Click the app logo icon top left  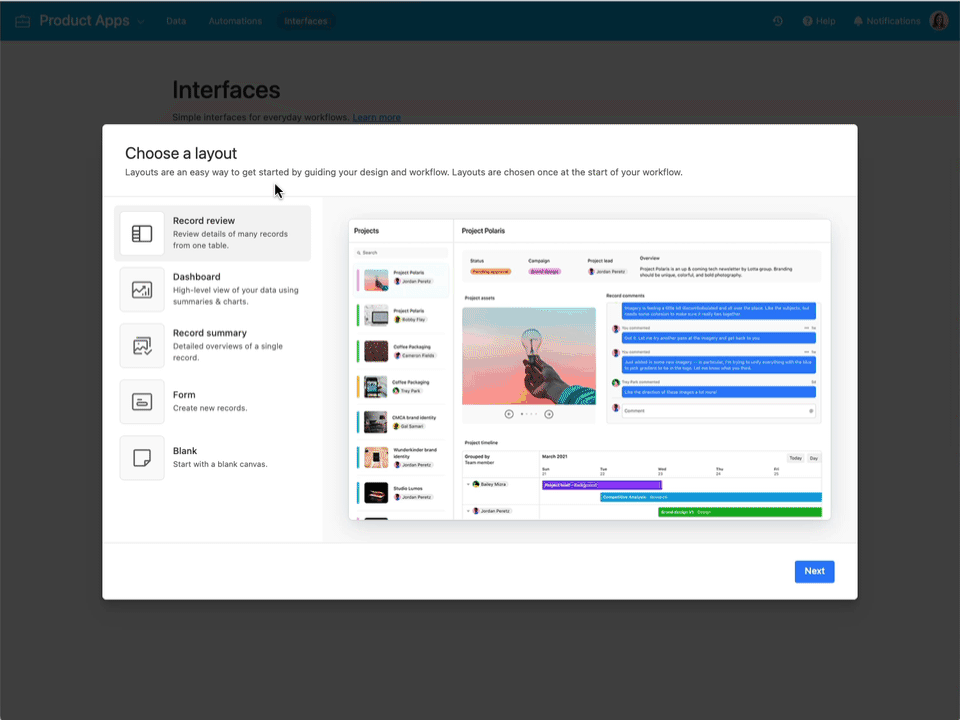coord(21,20)
